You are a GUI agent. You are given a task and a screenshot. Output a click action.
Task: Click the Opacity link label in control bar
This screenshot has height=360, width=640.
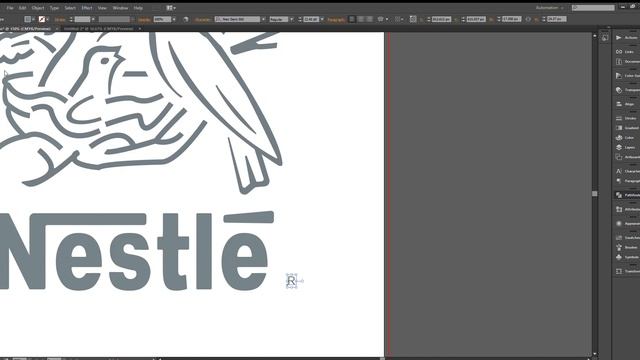click(x=144, y=19)
